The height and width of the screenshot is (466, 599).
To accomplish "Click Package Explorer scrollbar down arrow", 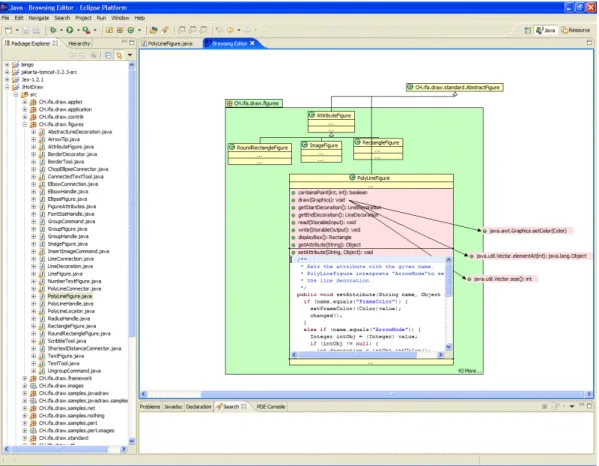I will [x=131, y=441].
